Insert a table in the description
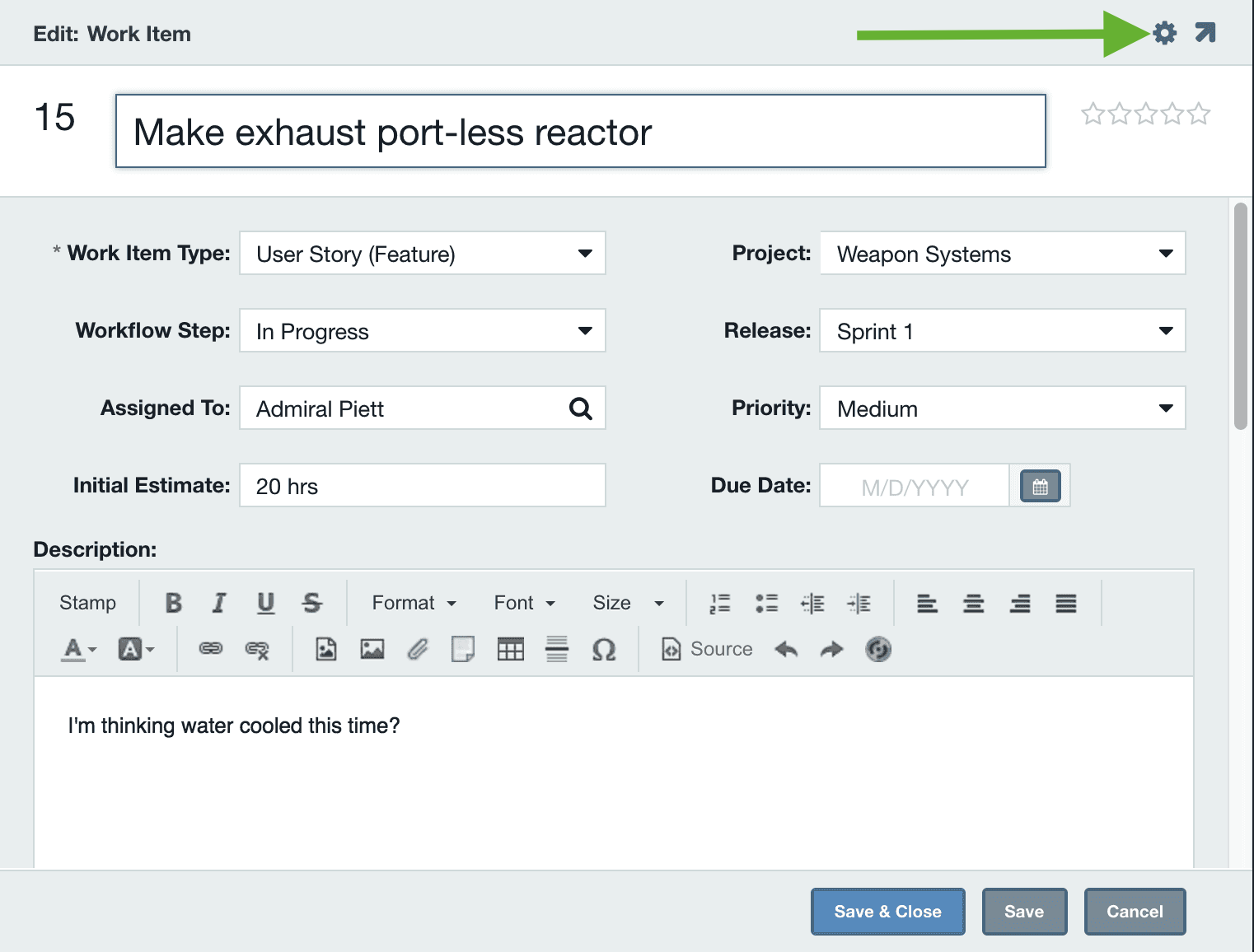 click(x=511, y=649)
